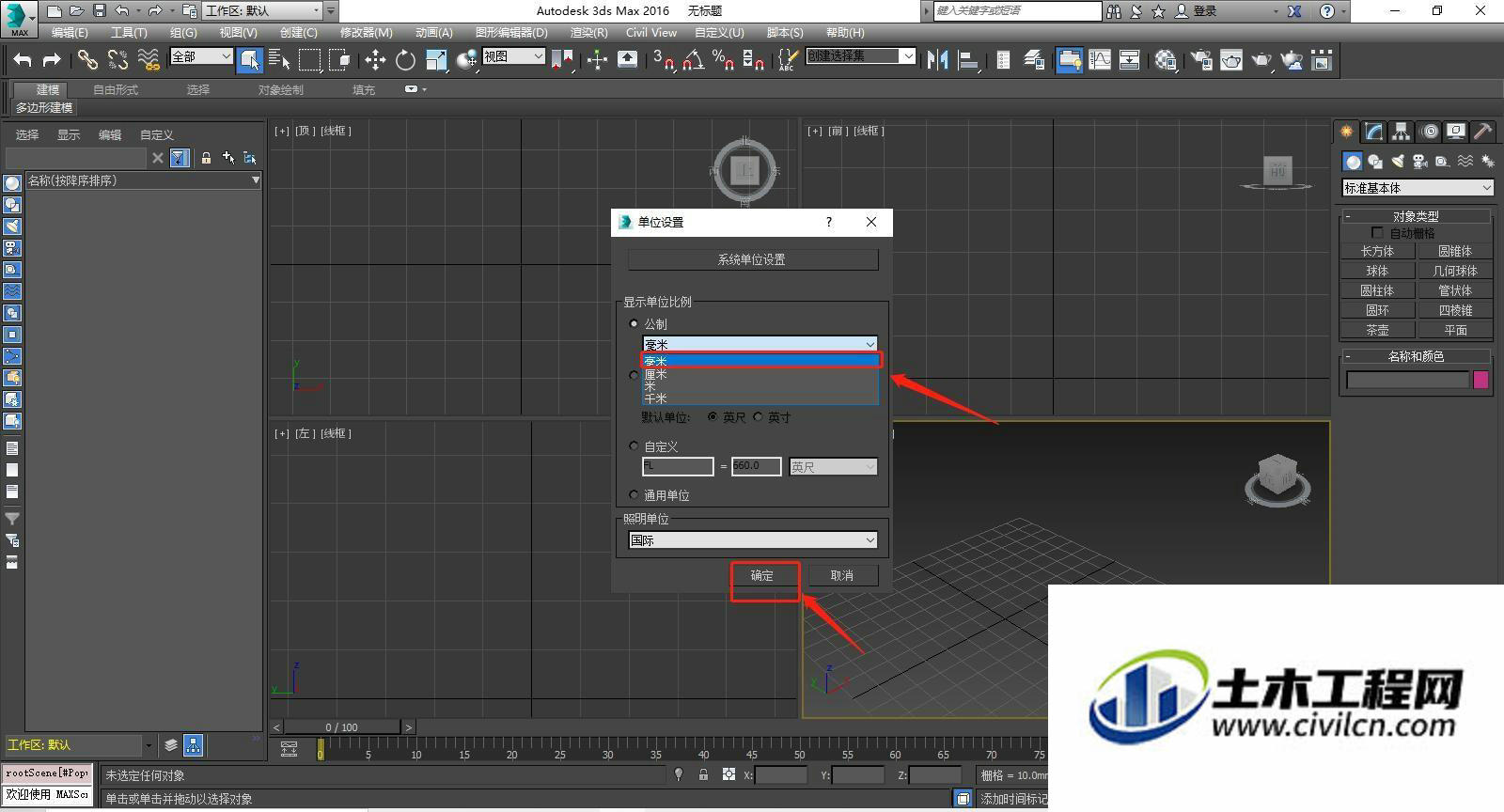Image resolution: width=1504 pixels, height=812 pixels.
Task: Switch to the 对象绘制 ribbon tab
Action: pos(281,89)
